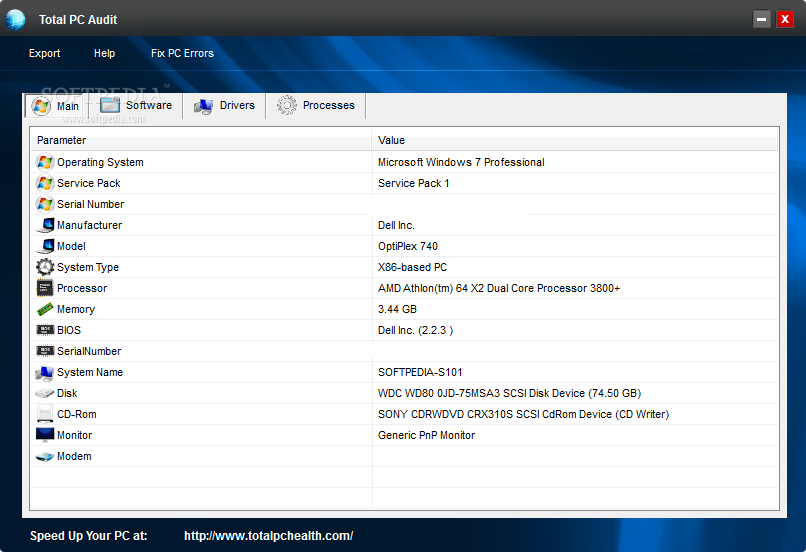Screen dimensions: 806x552
Task: Select the Disk label
Action: (x=67, y=393)
